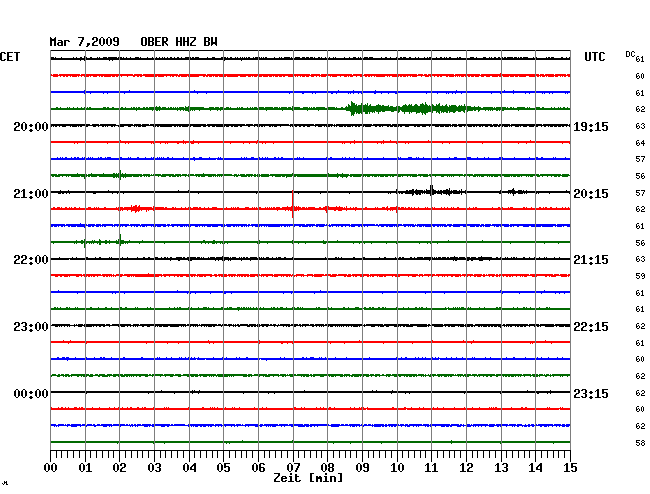Select minute tick label 10 on axis
The image size is (650, 494).
click(397, 467)
